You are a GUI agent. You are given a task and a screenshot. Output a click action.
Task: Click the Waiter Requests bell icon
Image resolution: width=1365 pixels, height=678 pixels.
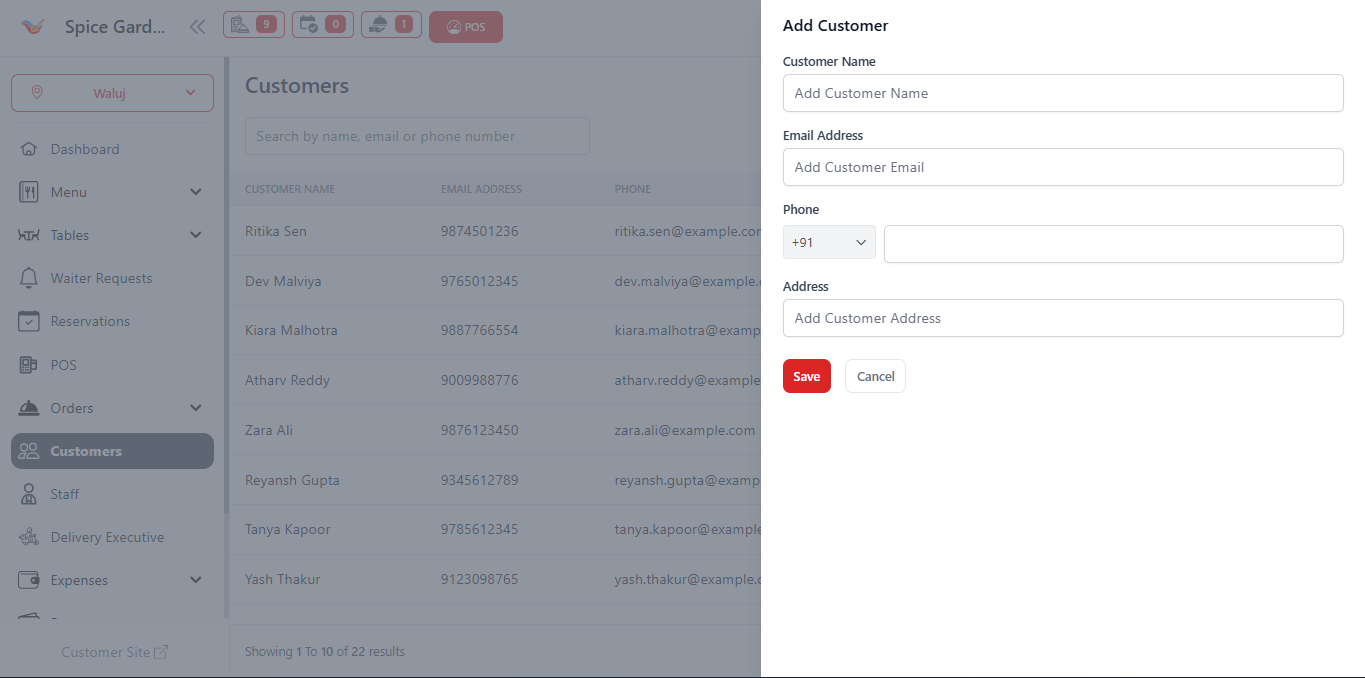31,278
